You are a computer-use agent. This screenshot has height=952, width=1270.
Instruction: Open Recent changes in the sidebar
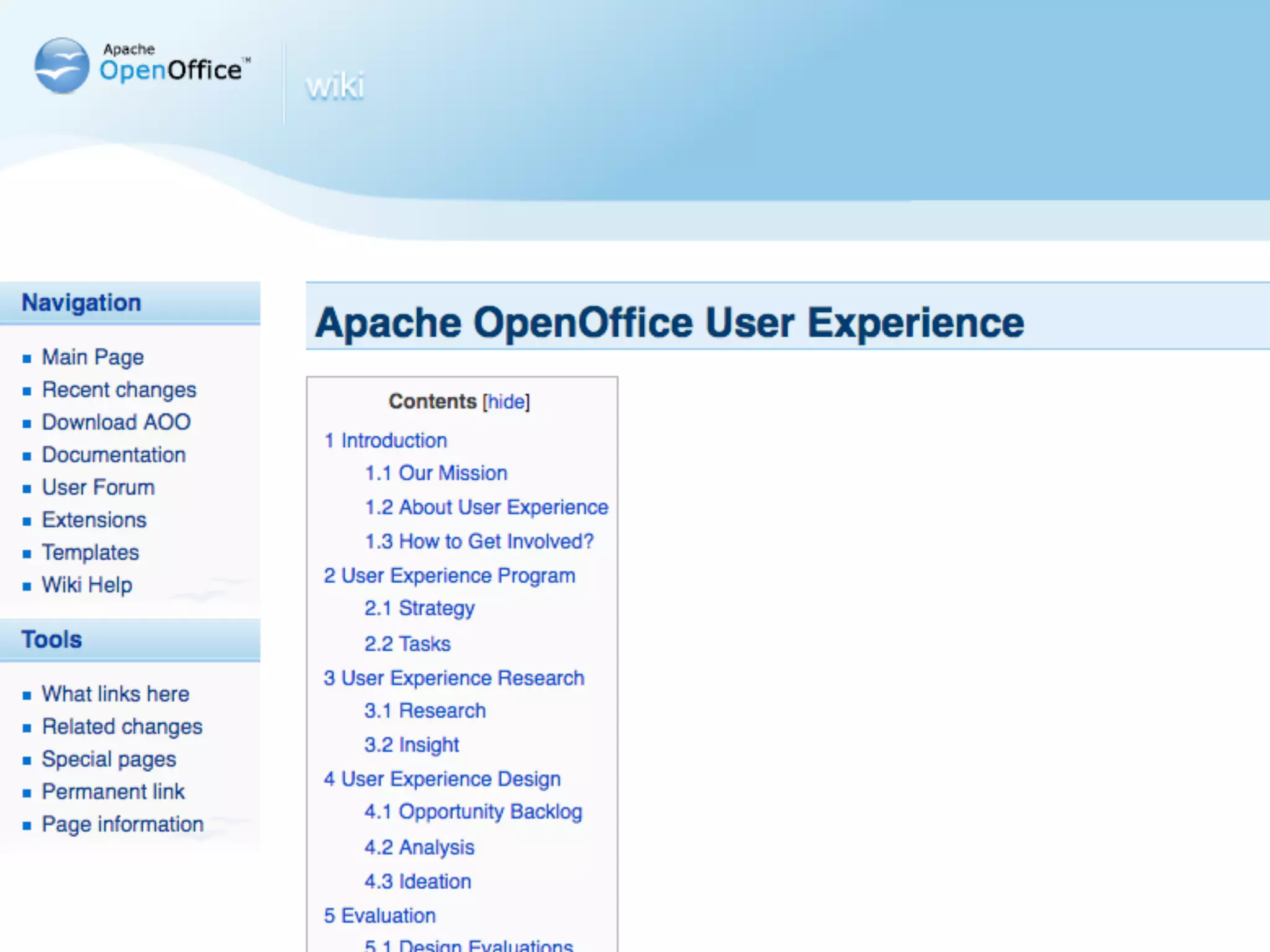point(118,390)
